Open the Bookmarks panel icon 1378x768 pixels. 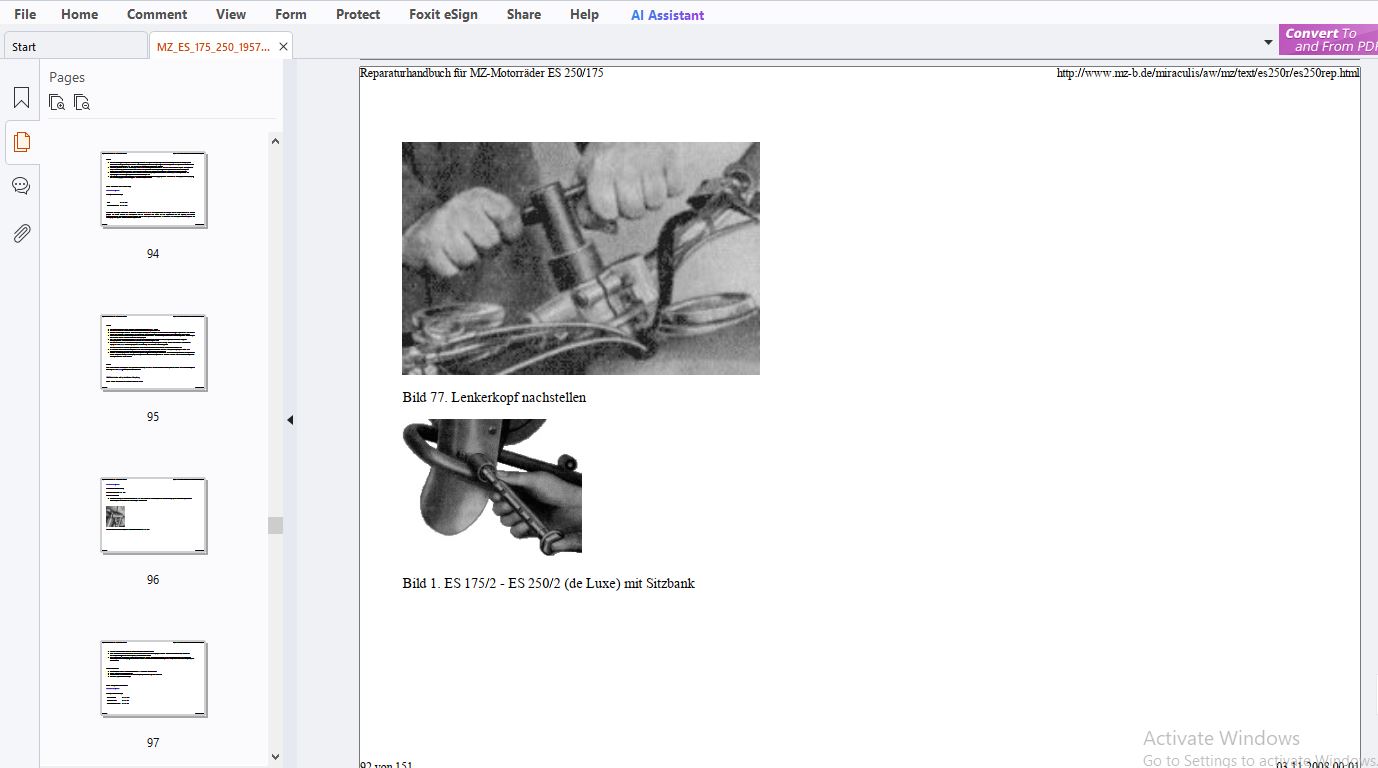21,98
